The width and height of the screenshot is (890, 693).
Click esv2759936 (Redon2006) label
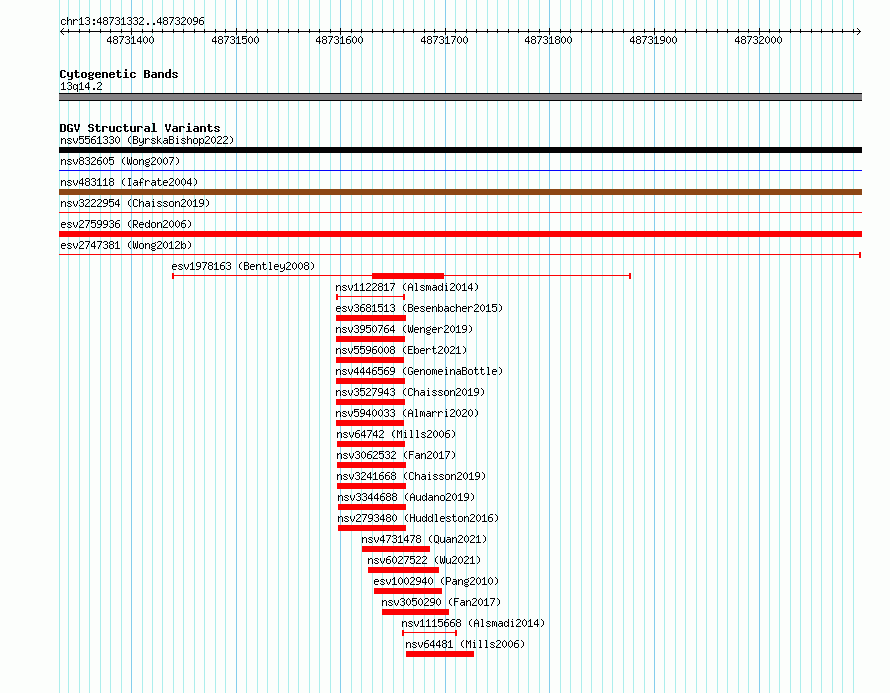(126, 224)
